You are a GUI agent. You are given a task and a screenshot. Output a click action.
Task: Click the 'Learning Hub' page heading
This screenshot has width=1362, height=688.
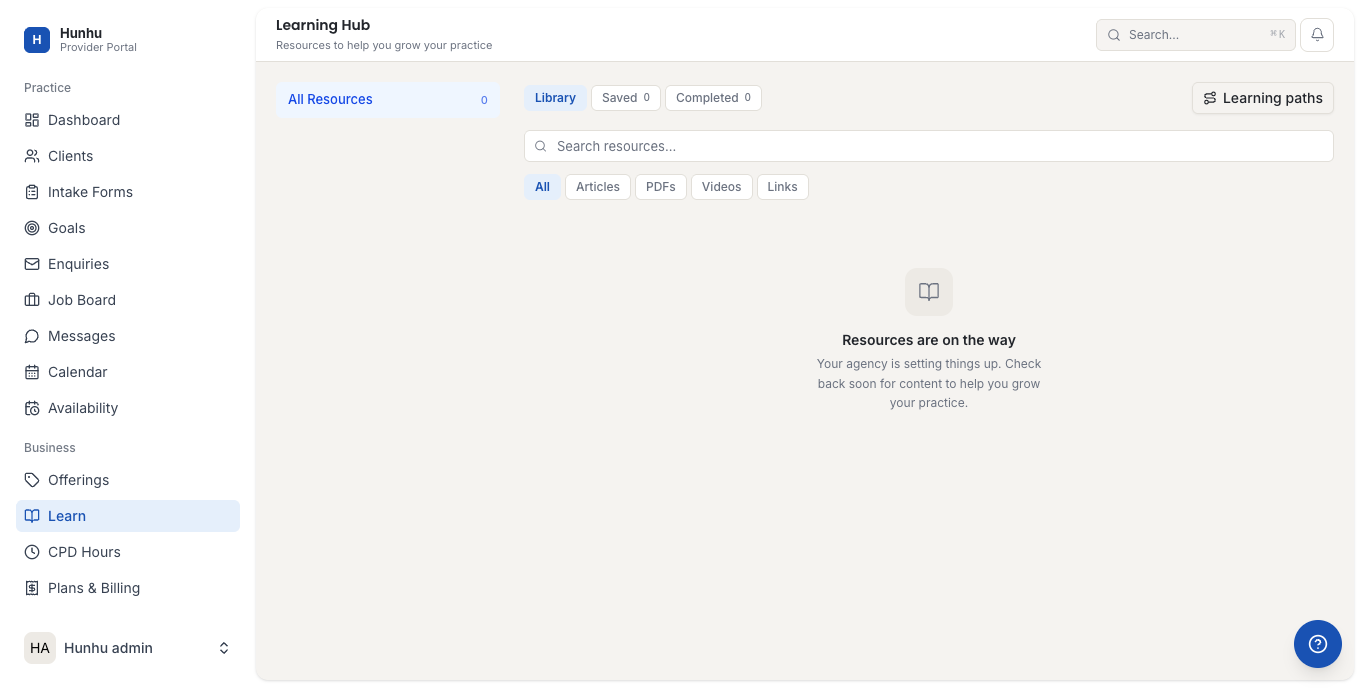(323, 25)
